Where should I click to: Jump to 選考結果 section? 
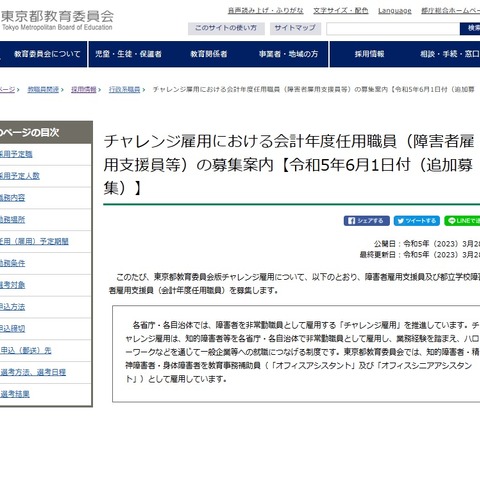(15, 394)
